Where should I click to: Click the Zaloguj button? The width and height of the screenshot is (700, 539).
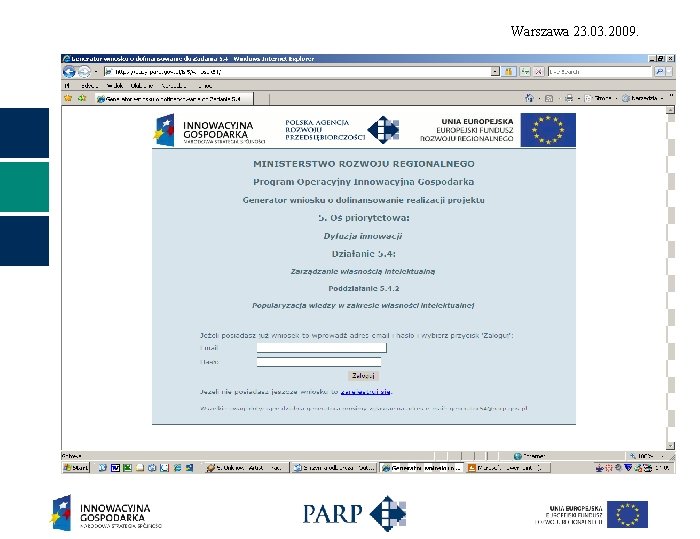coord(363,376)
